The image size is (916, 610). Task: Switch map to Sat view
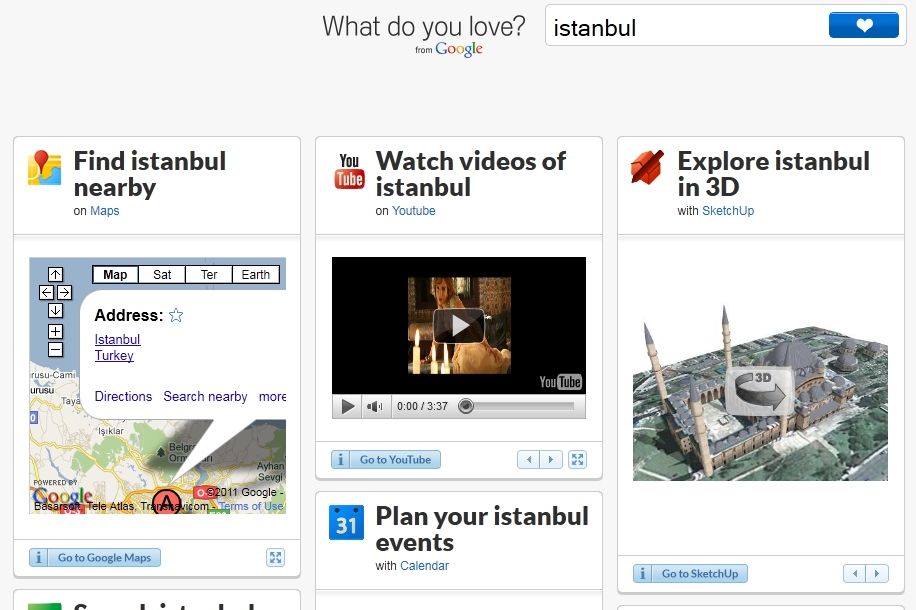[162, 275]
